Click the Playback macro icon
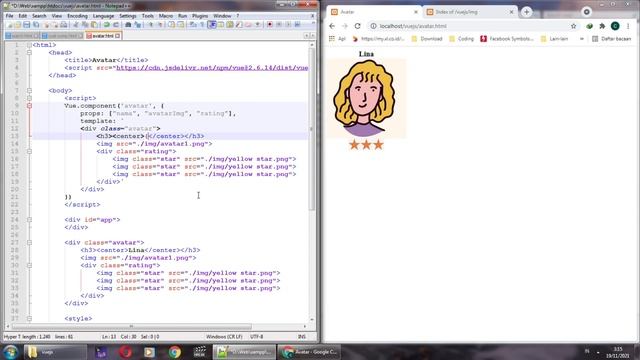640x360 pixels. (288, 25)
